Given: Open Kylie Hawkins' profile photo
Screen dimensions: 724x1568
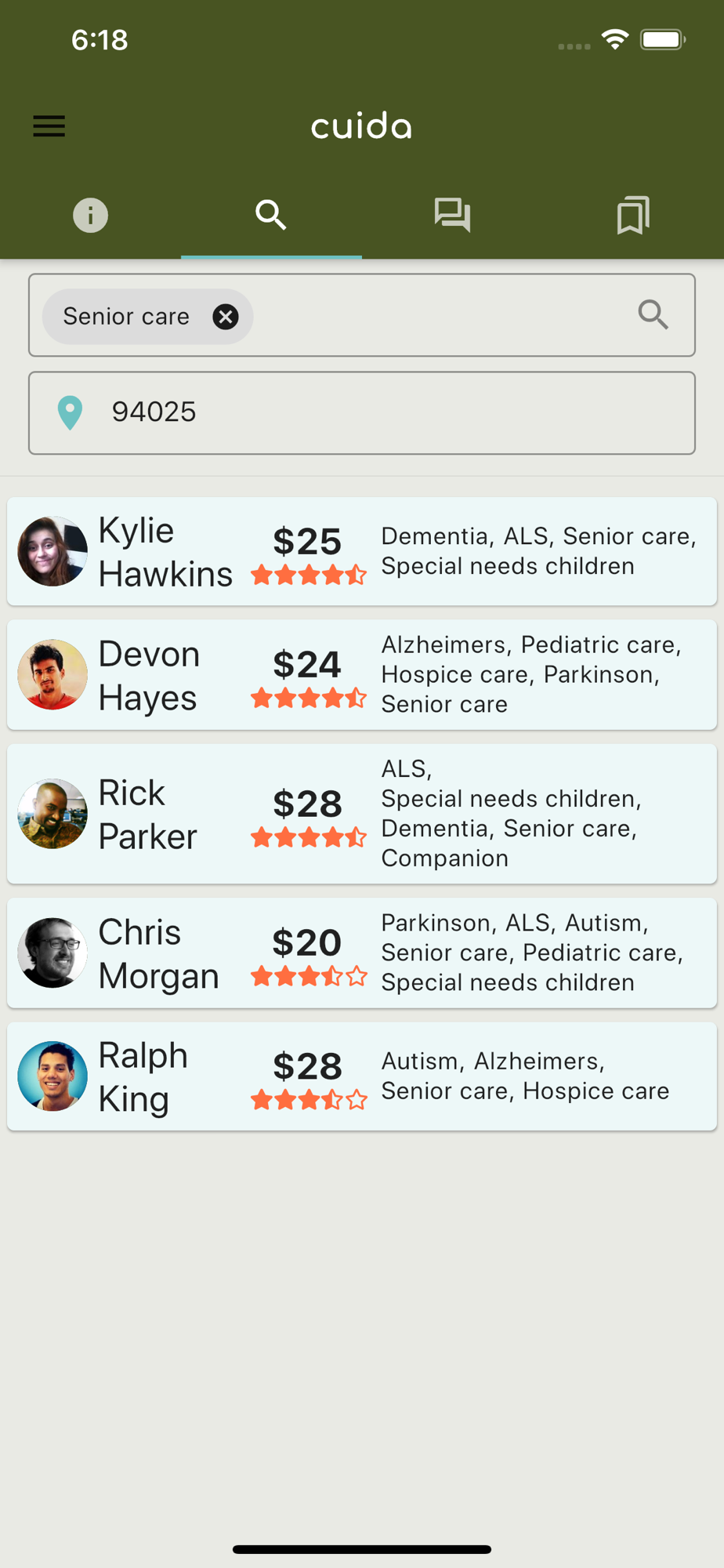Looking at the screenshot, I should tap(52, 551).
